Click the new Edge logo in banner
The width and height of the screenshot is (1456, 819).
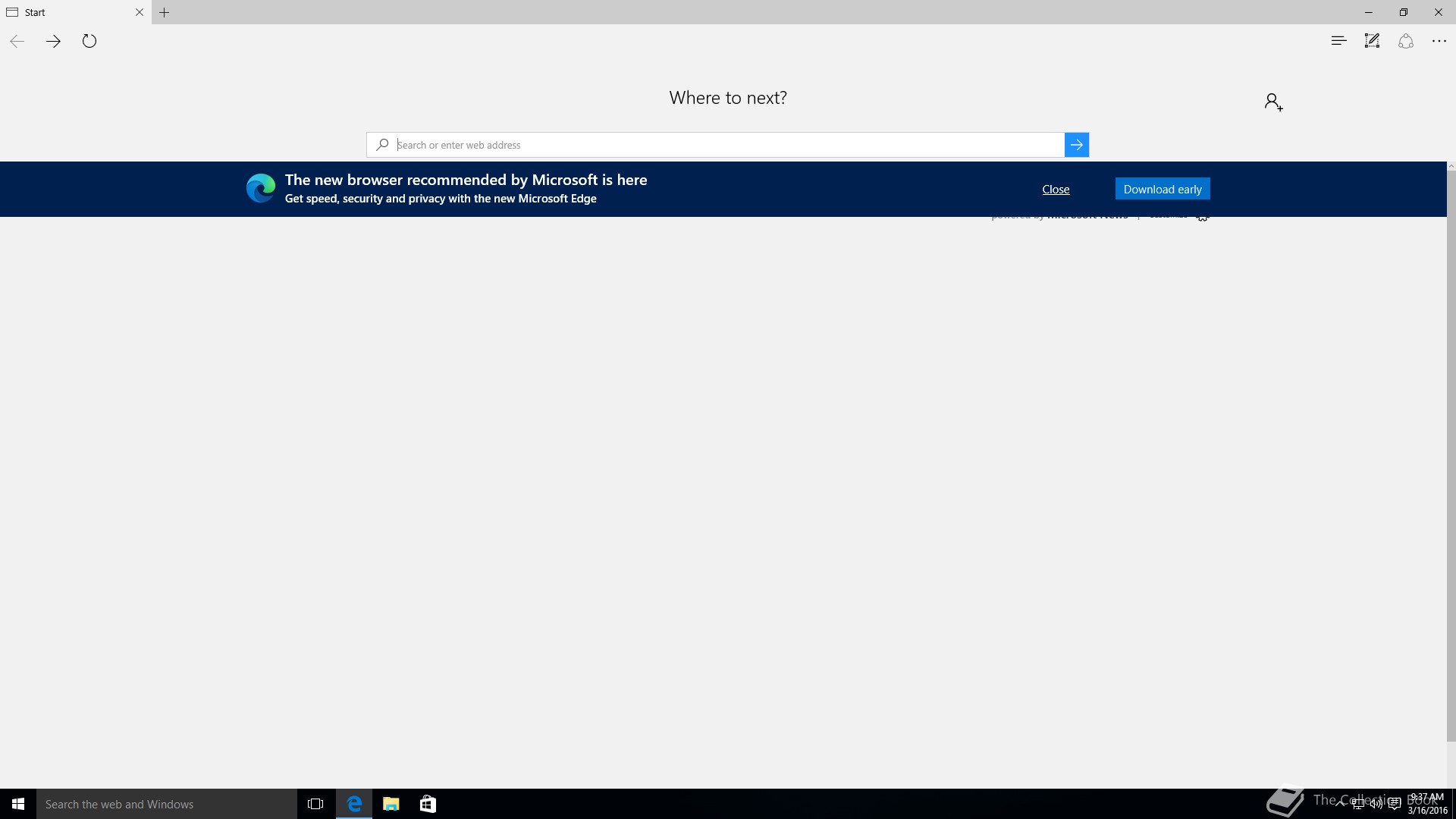[261, 188]
